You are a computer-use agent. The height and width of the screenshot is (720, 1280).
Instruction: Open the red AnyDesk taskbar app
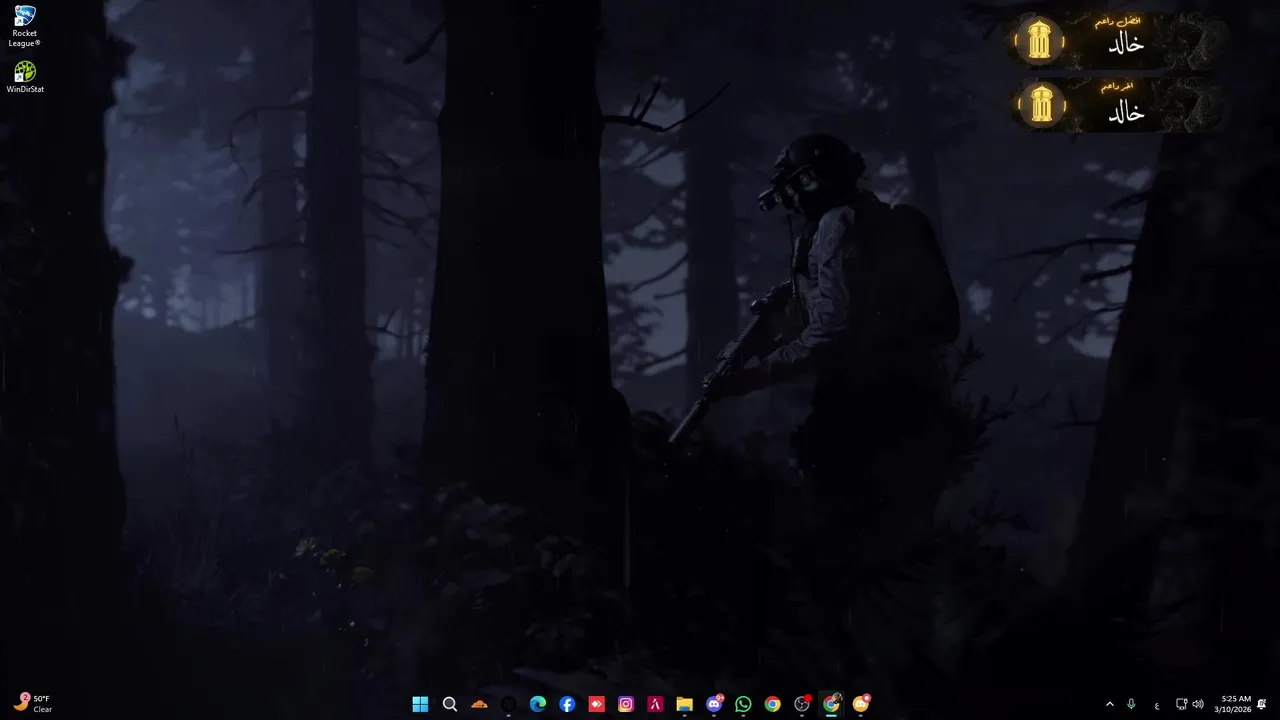pyautogui.click(x=596, y=704)
